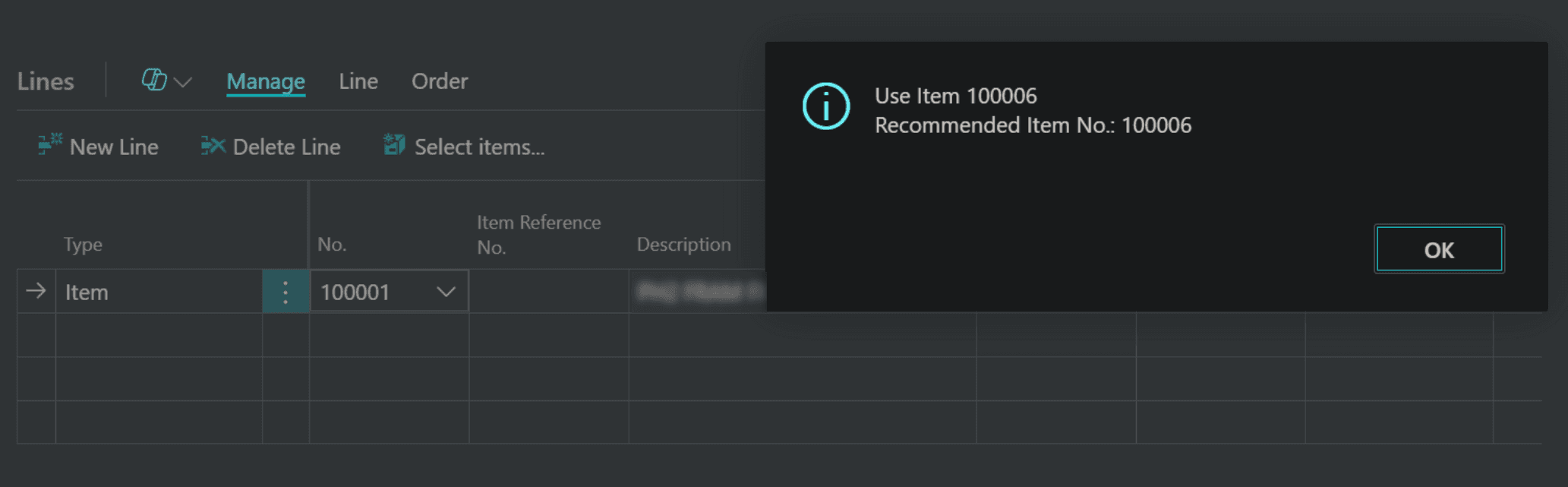
Task: Click the Item Reference No. column header
Action: click(538, 235)
